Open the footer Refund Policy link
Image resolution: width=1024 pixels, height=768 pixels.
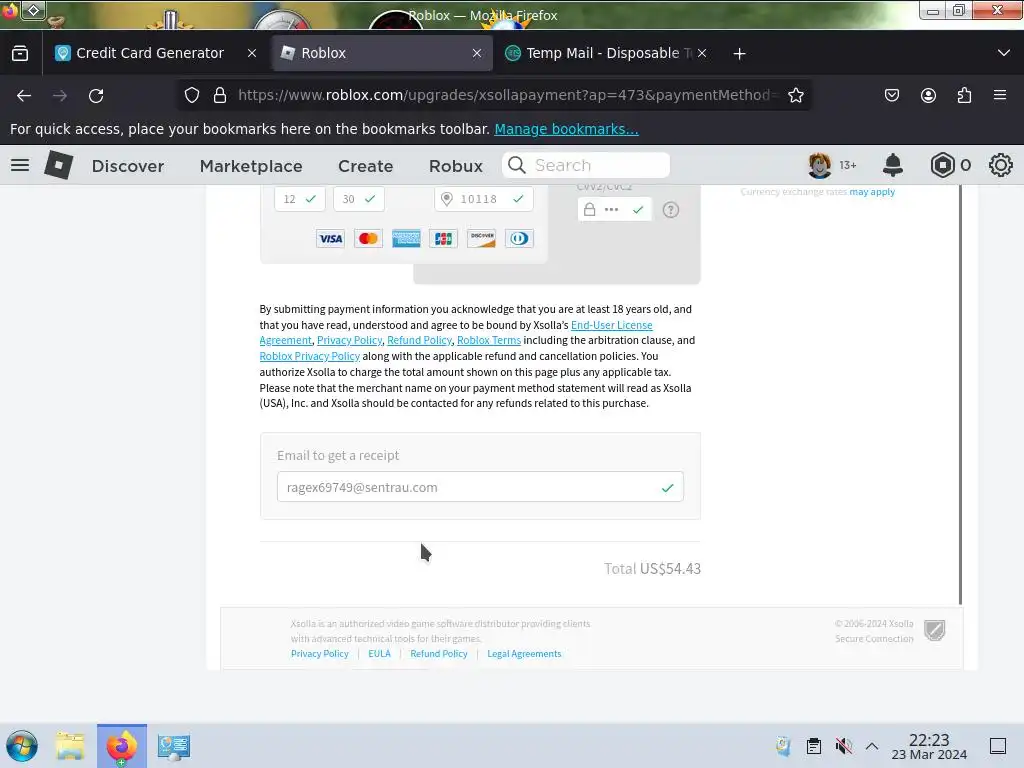(x=439, y=654)
